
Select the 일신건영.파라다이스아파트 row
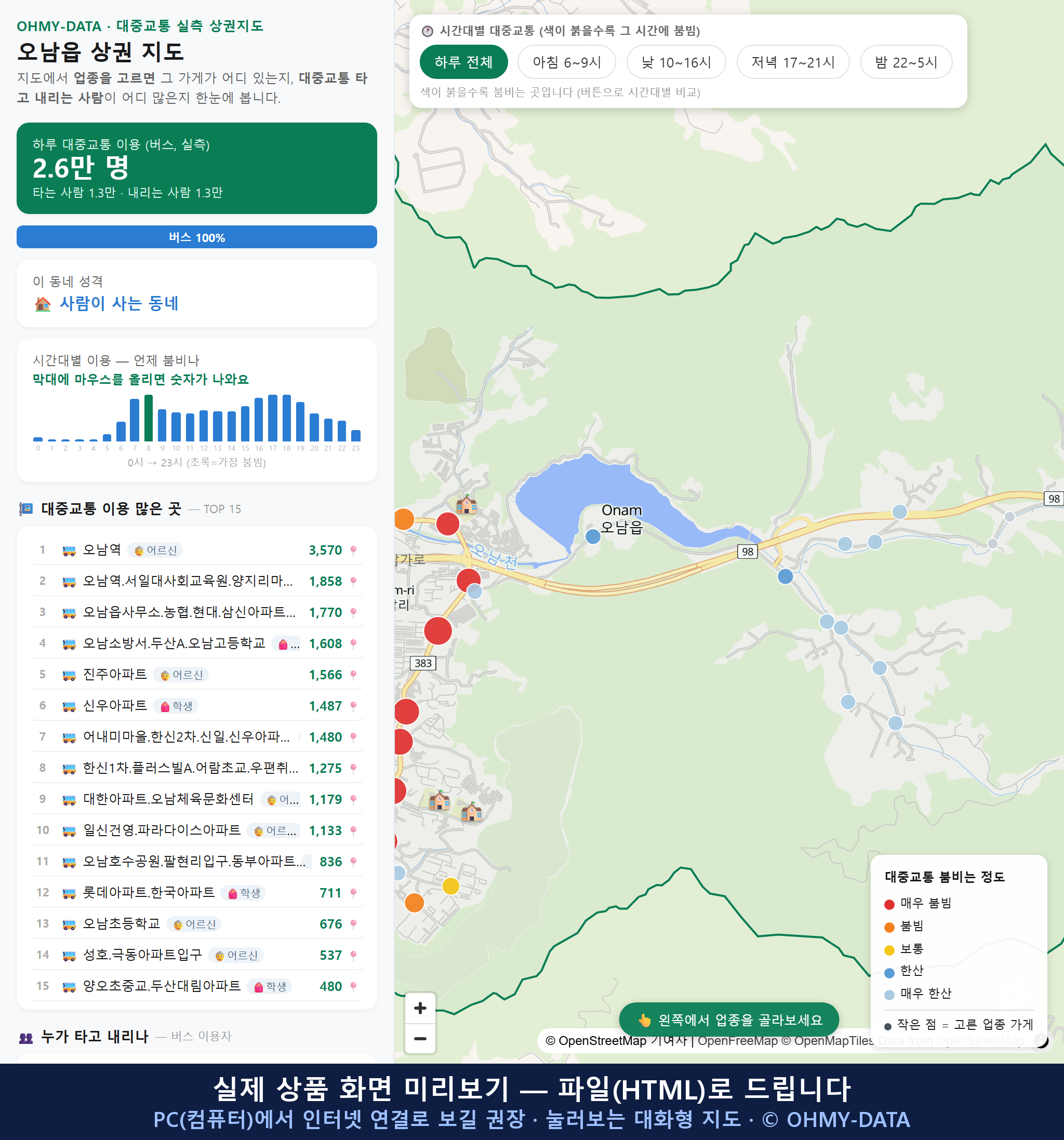197,830
